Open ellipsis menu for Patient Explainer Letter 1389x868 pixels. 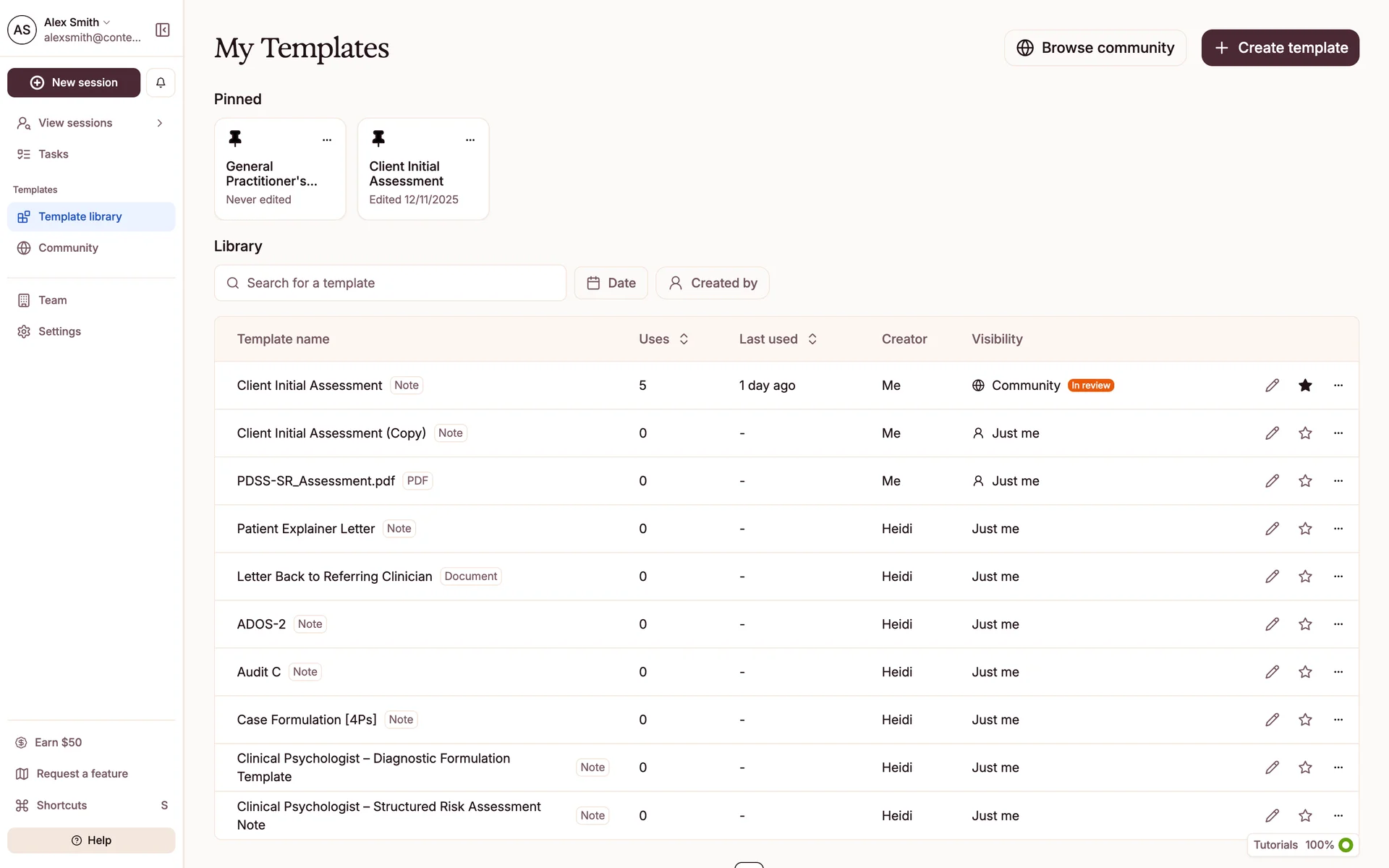tap(1338, 529)
